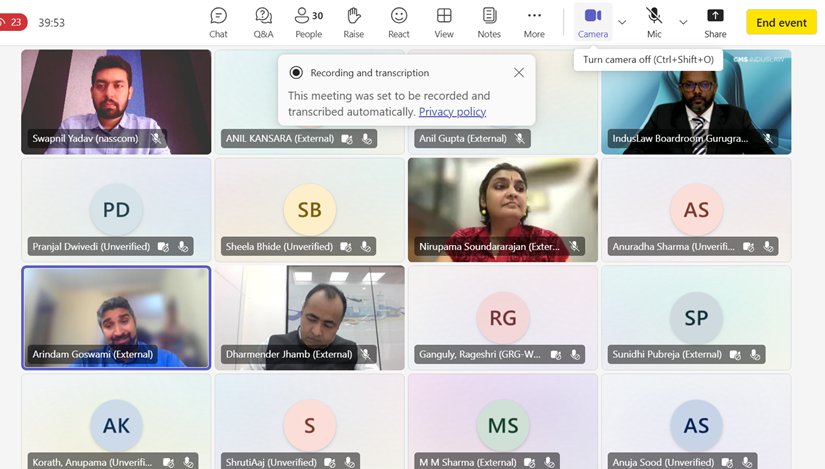Click muted mic icon on Swapnil Yadav
This screenshot has height=469, width=825.
pos(156,138)
